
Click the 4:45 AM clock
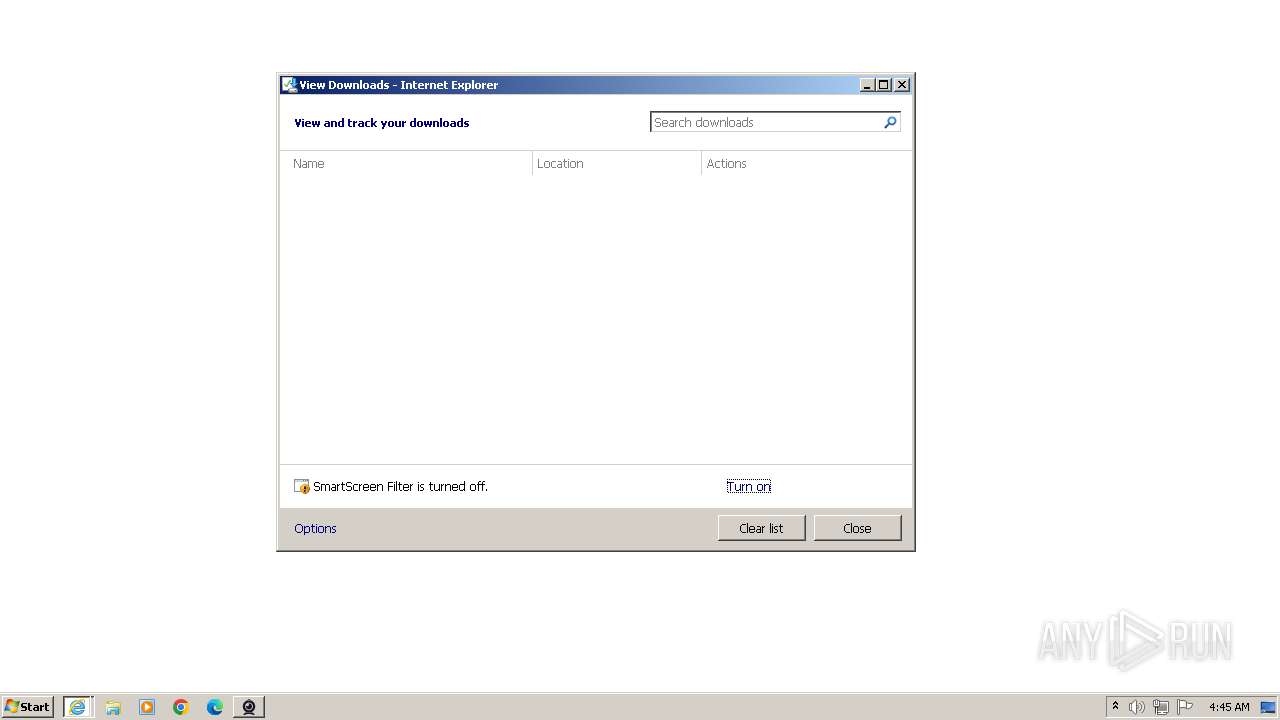1229,707
